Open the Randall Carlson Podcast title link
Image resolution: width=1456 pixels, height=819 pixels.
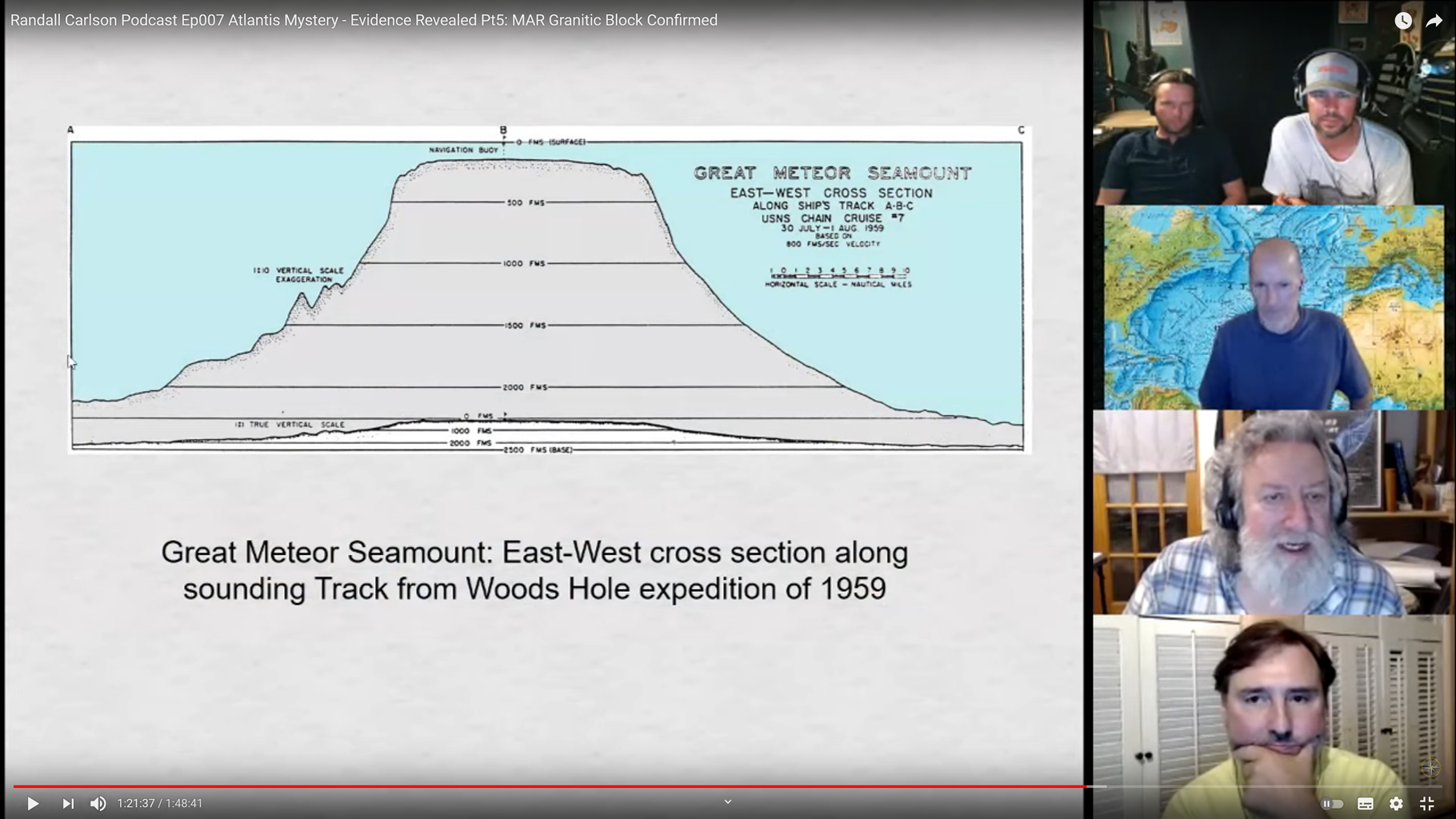[364, 20]
